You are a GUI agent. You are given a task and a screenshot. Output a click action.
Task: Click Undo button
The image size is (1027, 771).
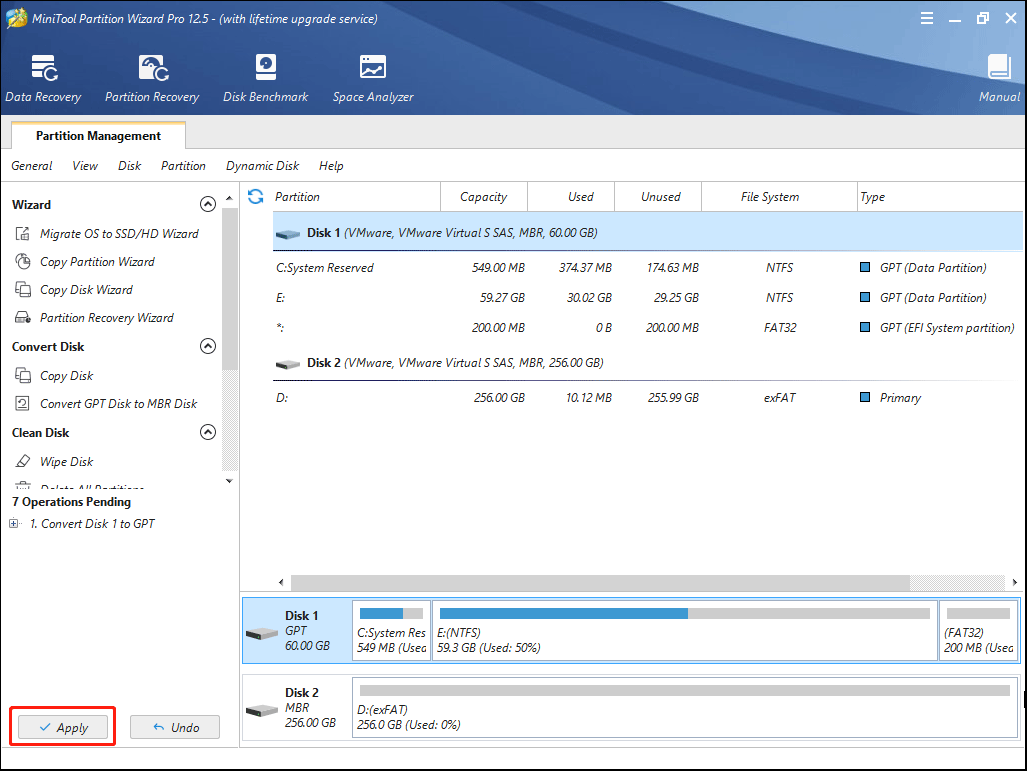coord(175,727)
